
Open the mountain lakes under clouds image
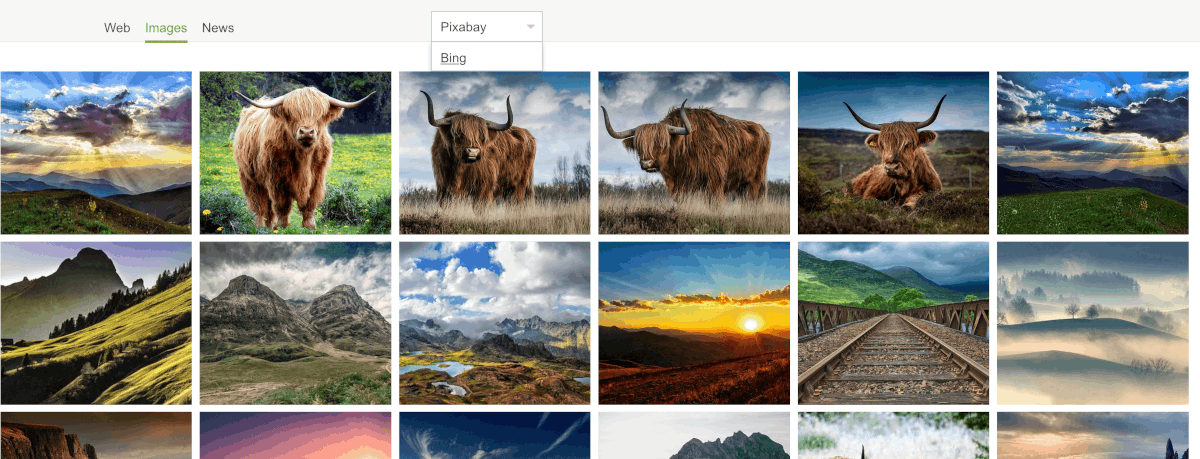pos(495,323)
